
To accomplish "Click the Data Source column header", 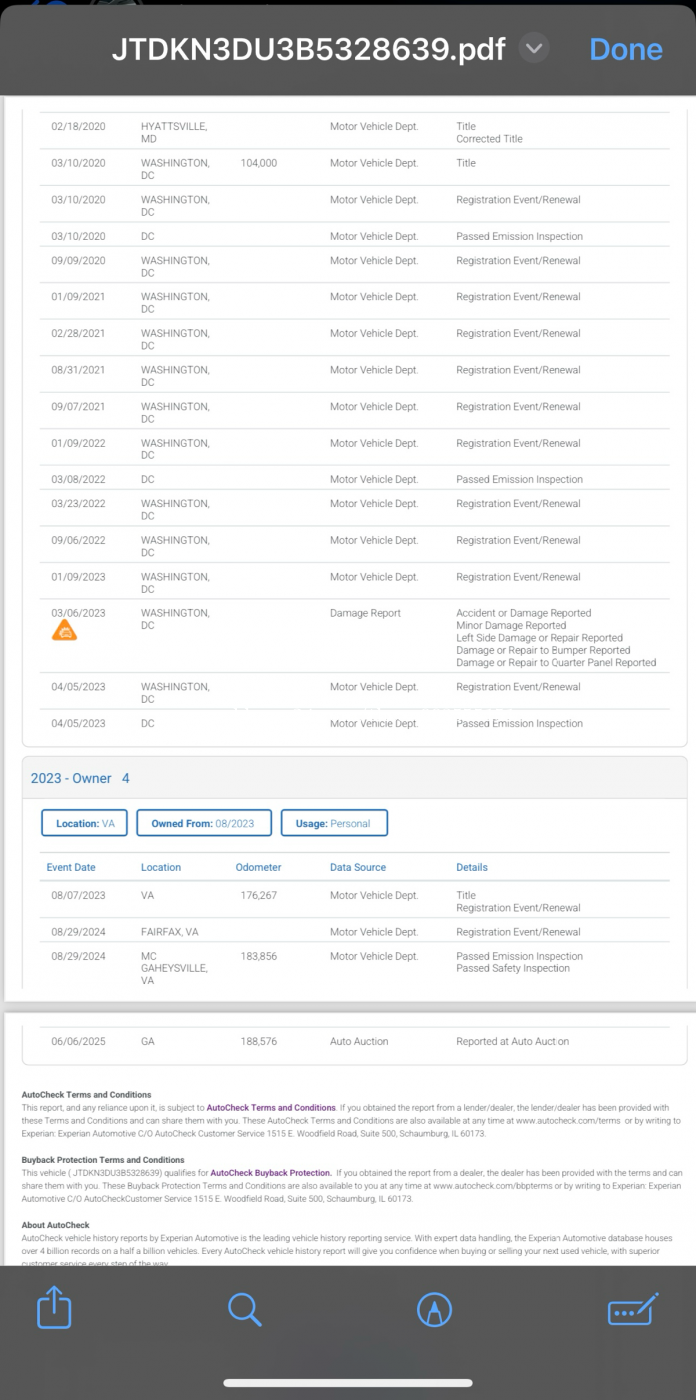I will [x=357, y=867].
